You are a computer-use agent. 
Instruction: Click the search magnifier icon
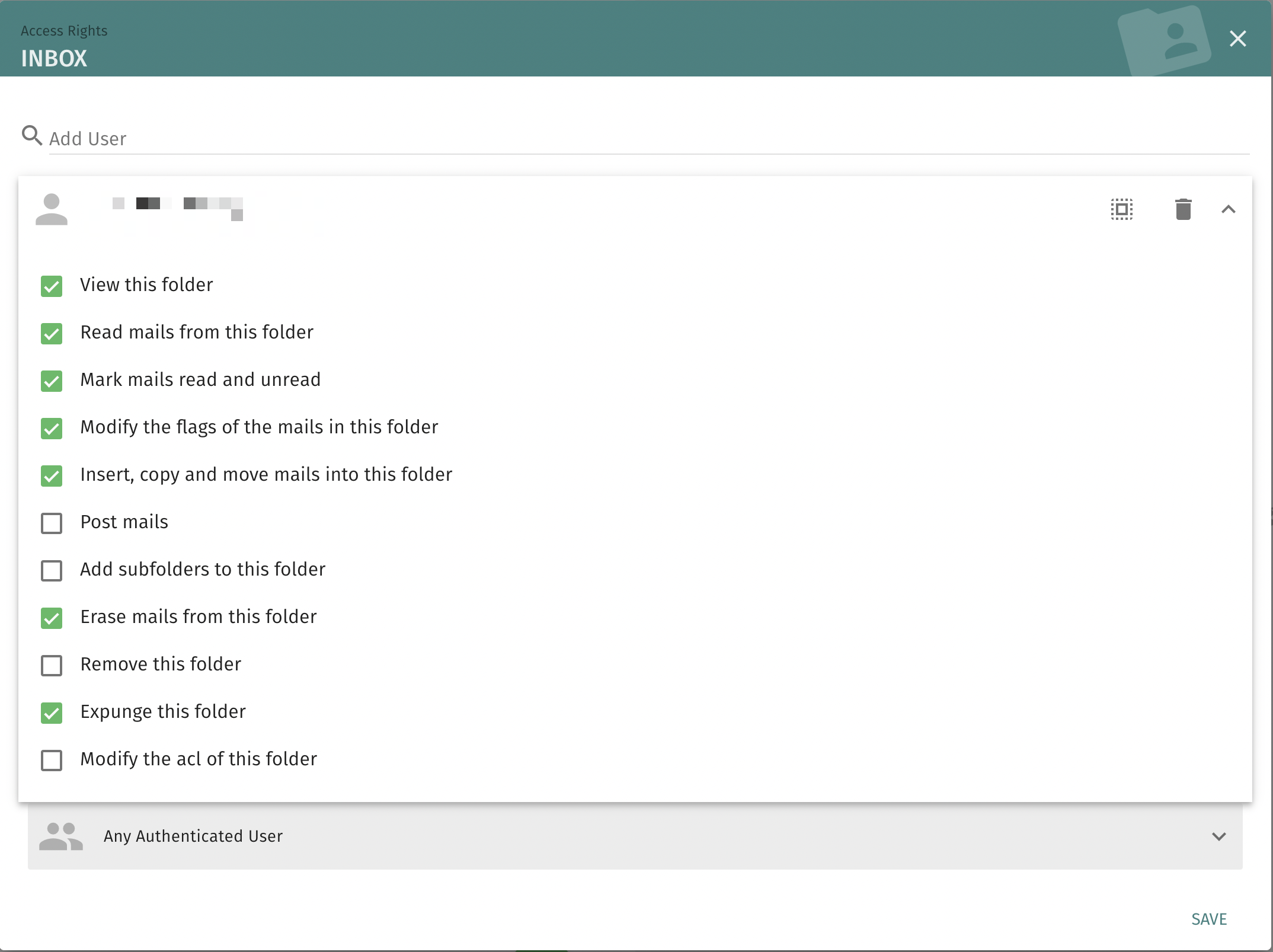[31, 135]
